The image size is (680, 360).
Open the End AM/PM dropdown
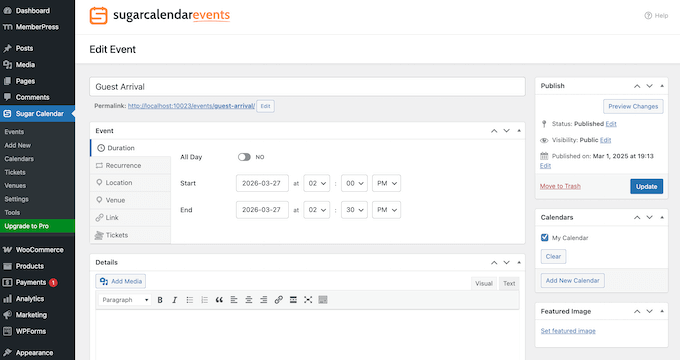(x=386, y=210)
